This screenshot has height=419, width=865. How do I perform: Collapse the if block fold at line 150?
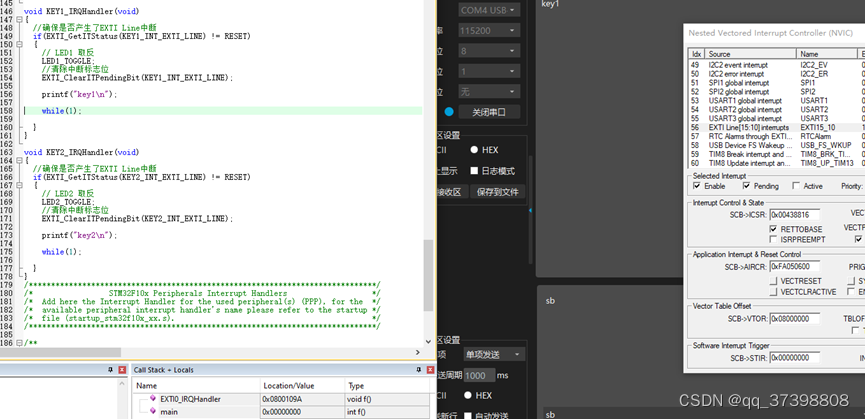pos(19,45)
